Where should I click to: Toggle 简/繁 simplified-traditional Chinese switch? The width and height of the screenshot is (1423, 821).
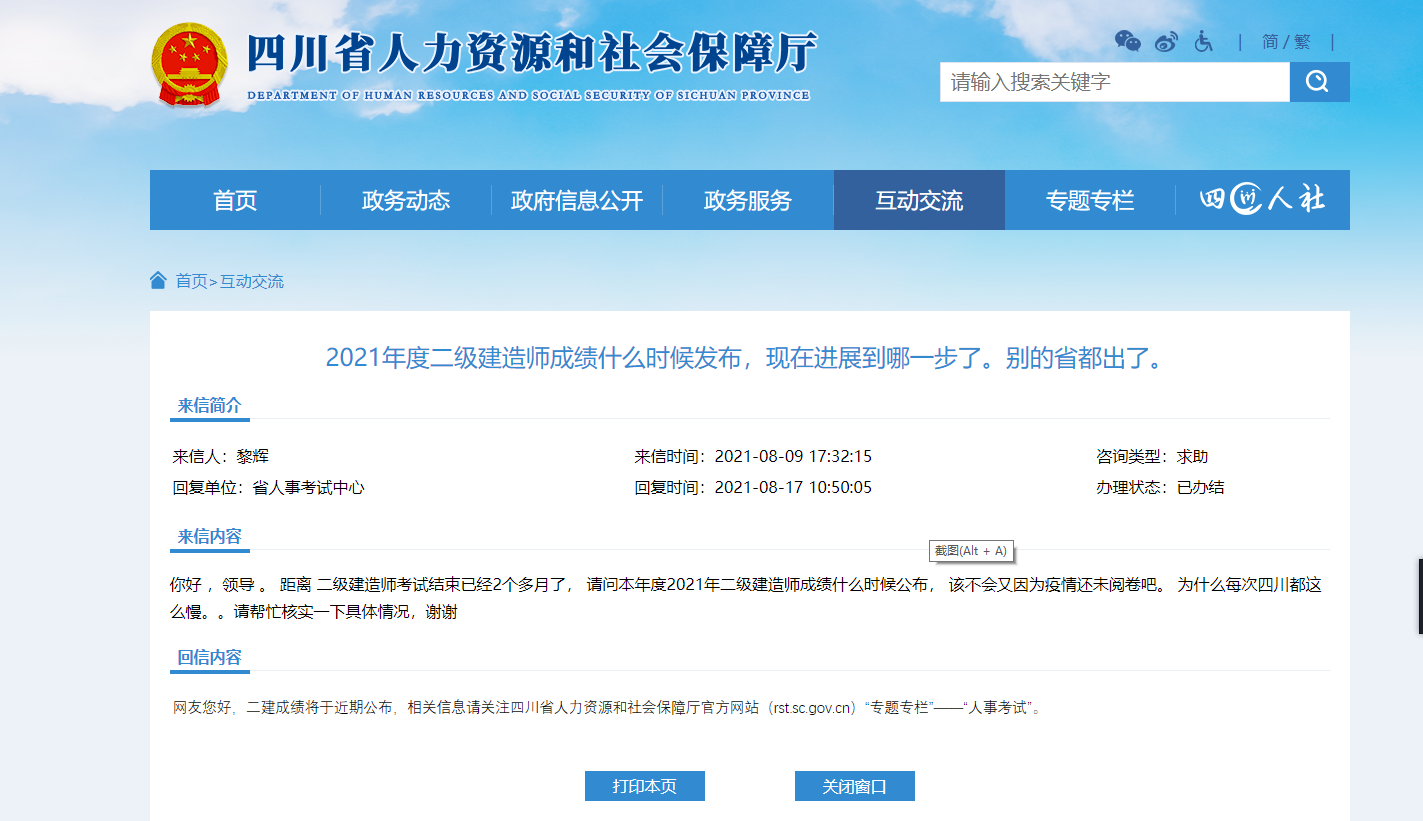tap(1285, 42)
